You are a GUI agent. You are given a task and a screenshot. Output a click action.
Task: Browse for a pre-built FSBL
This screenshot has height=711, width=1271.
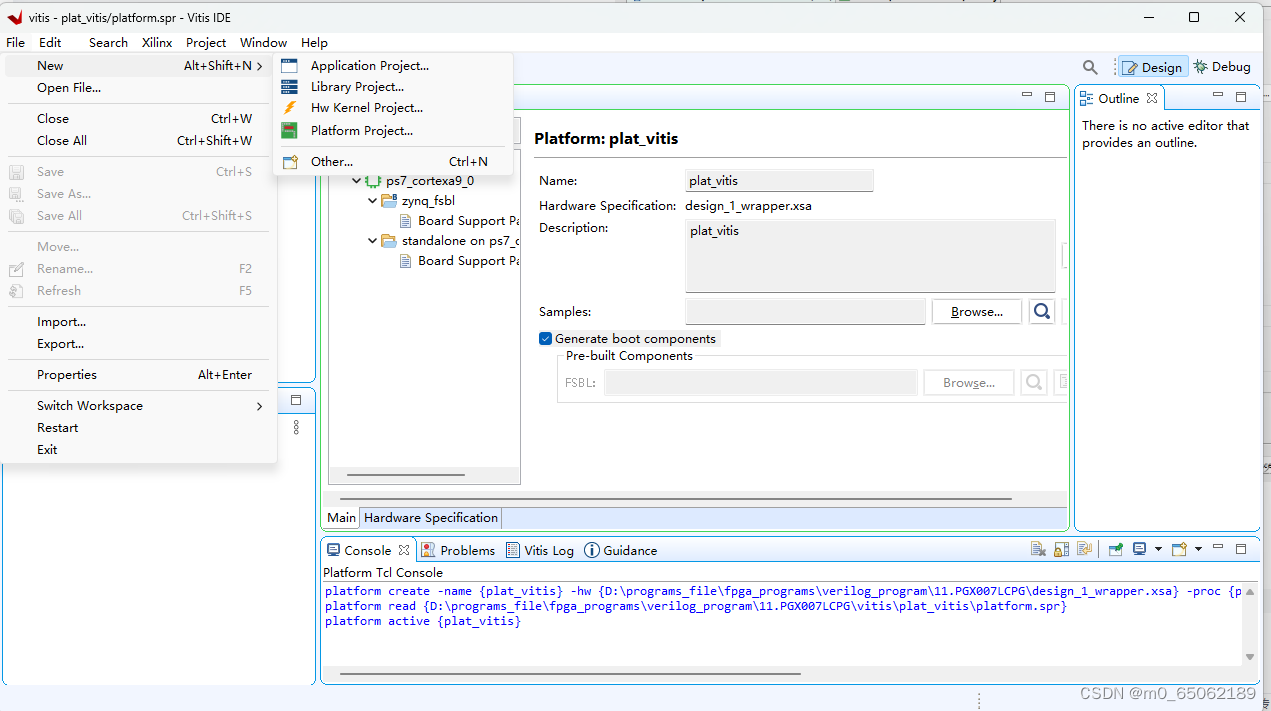(x=968, y=382)
